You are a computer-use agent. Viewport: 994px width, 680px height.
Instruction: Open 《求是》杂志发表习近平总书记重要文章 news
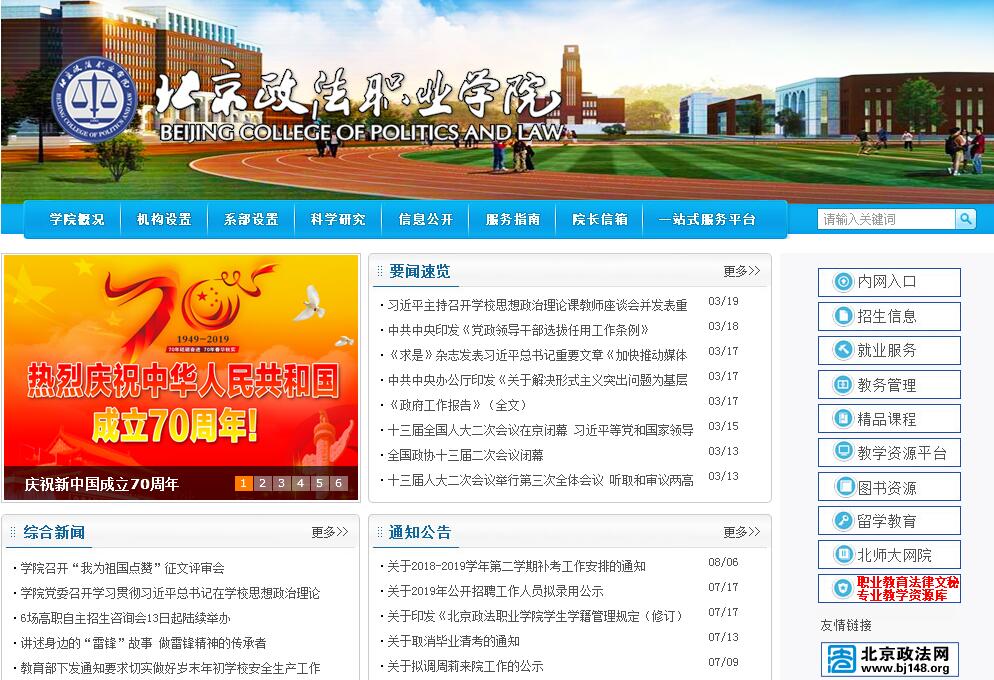537,355
